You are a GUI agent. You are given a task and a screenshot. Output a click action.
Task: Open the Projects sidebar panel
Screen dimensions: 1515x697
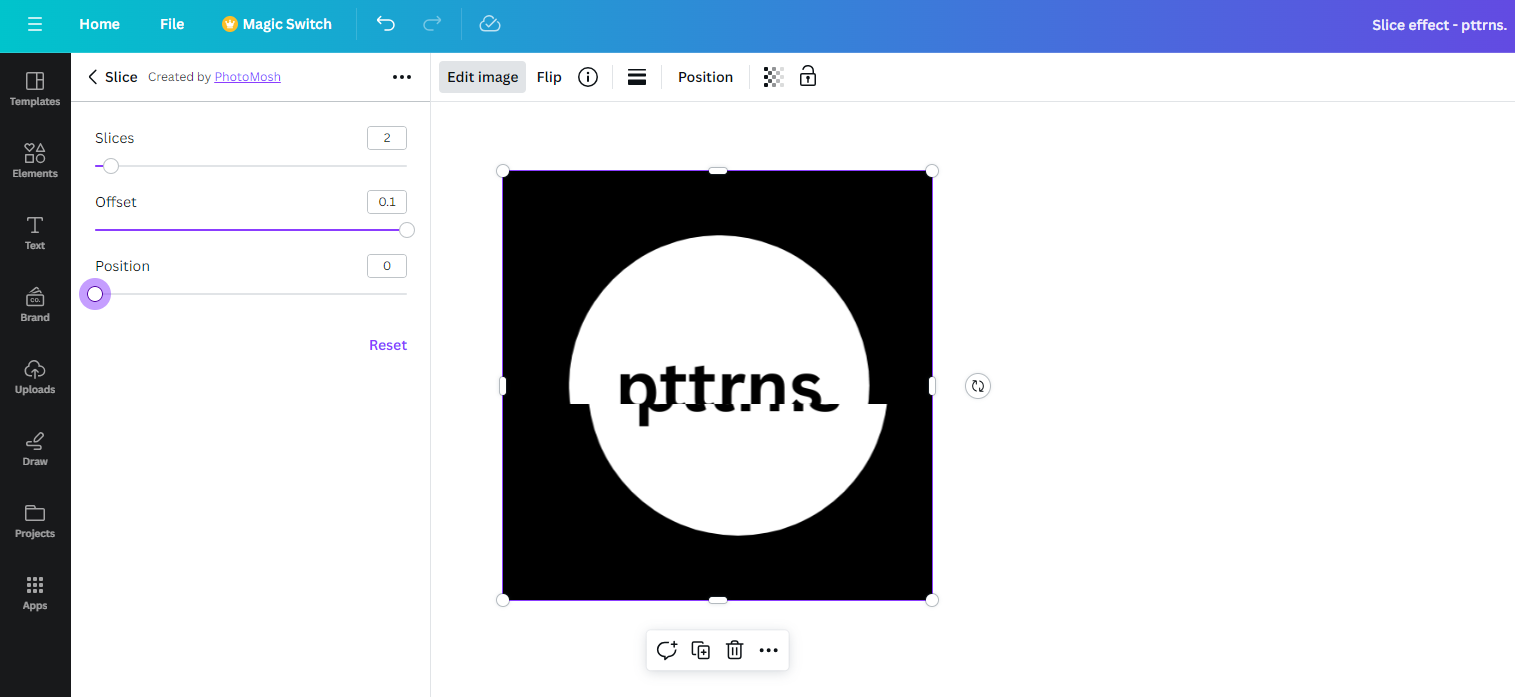coord(35,521)
